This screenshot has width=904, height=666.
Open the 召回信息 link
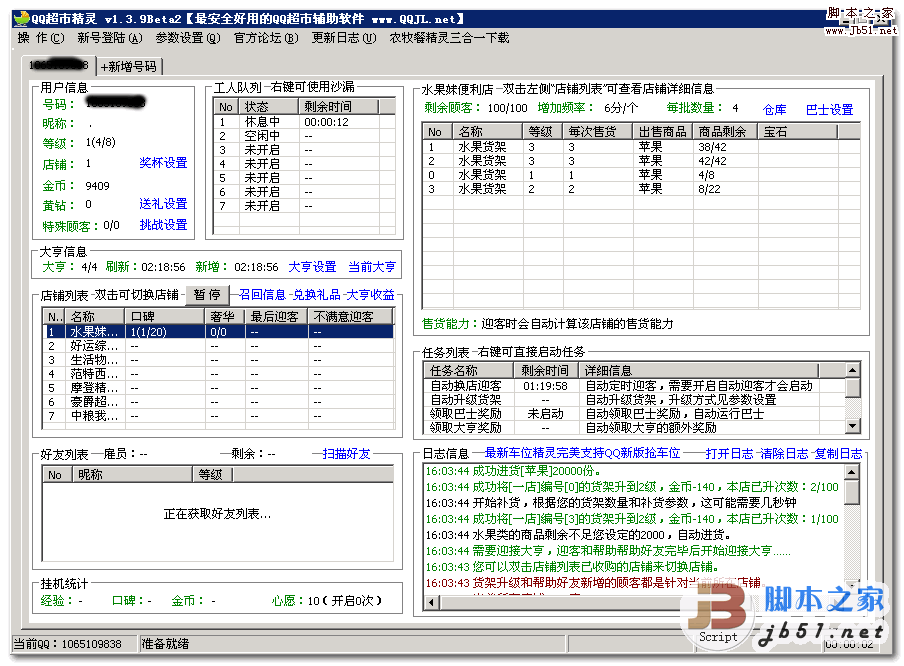262,295
